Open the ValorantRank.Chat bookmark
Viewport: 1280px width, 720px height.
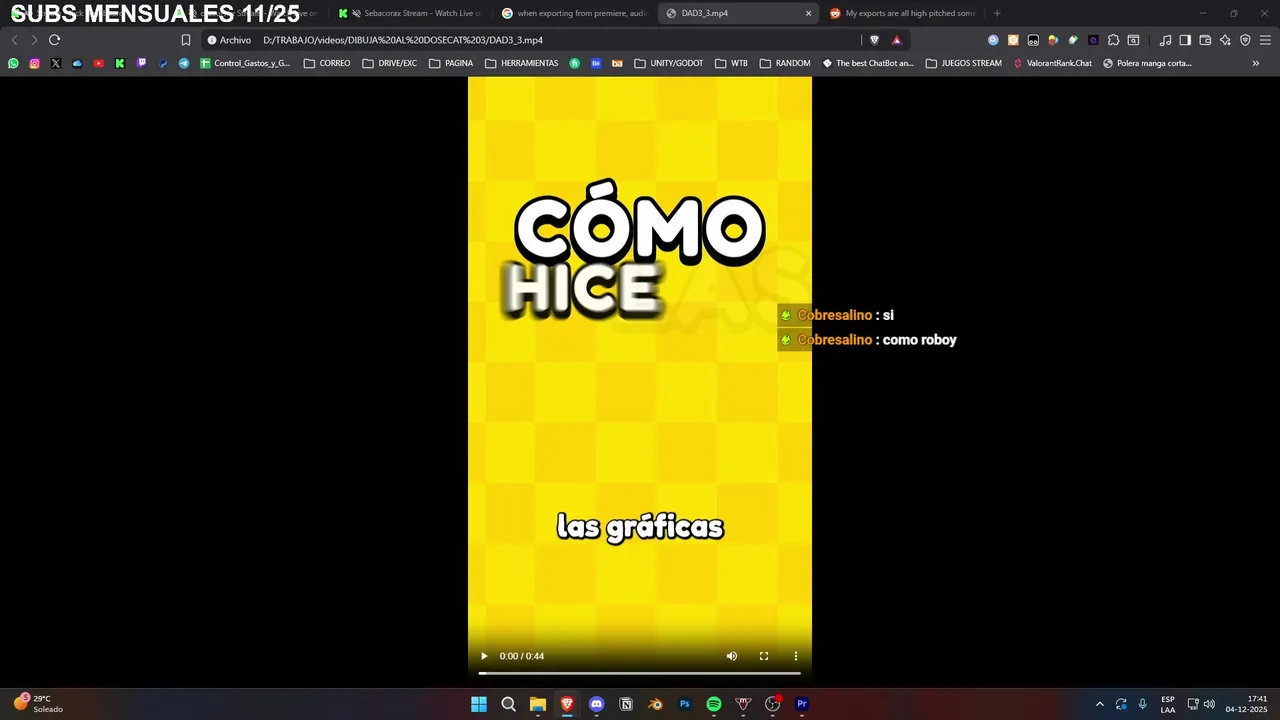1053,63
